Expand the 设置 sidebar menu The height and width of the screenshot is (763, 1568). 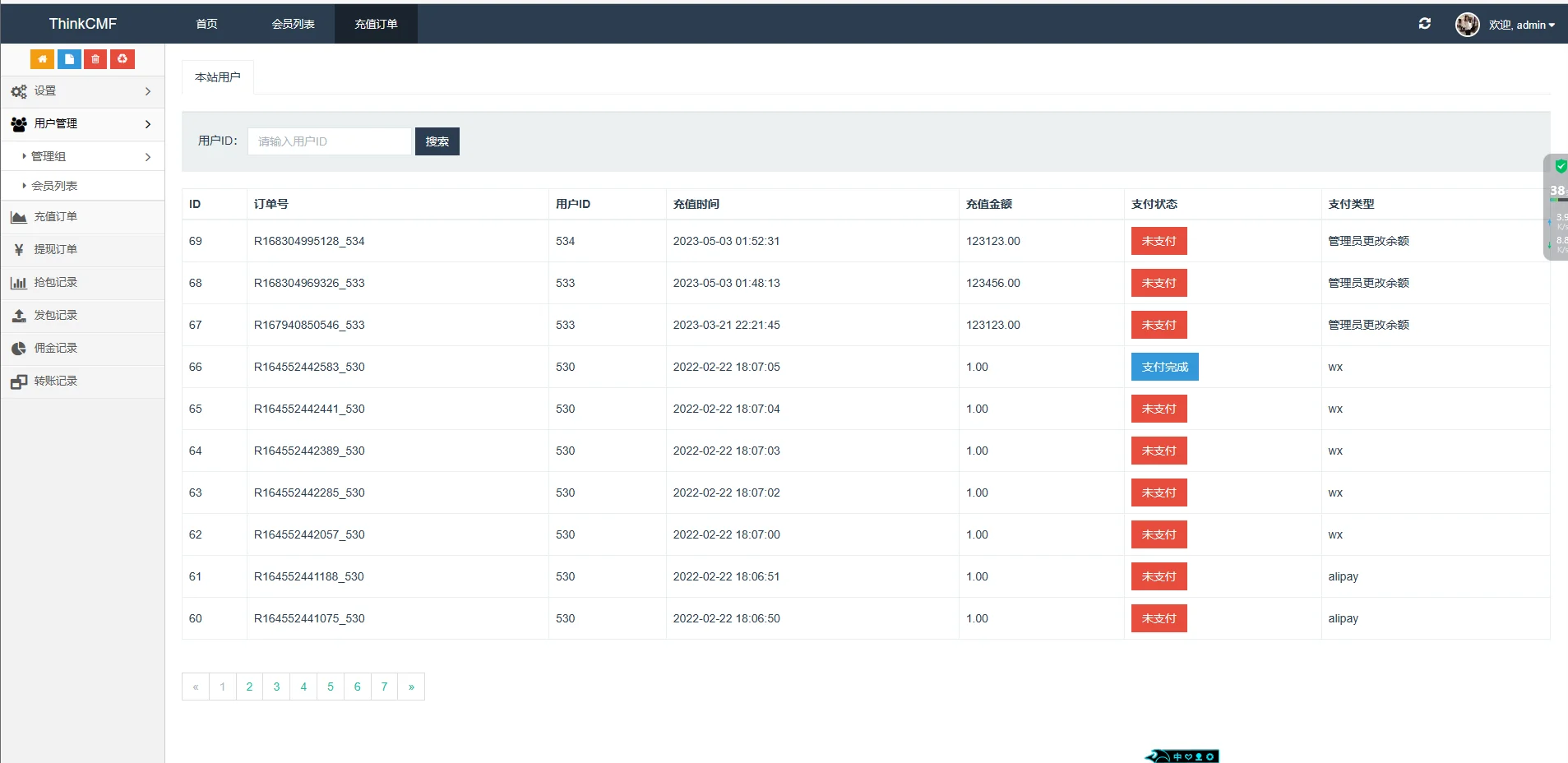[x=82, y=91]
